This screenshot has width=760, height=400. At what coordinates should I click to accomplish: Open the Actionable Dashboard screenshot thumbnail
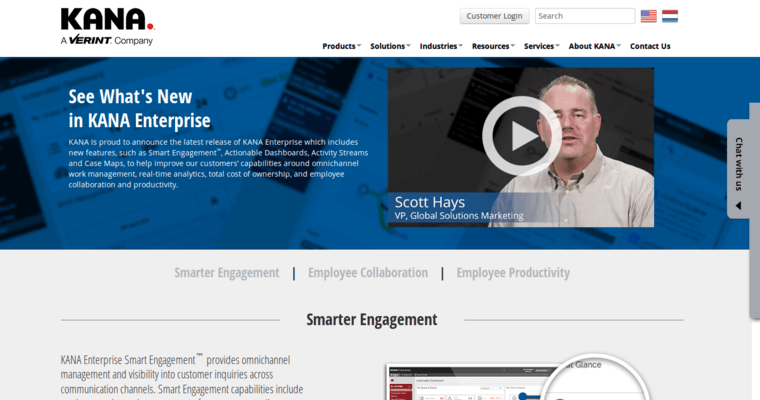coord(460,382)
